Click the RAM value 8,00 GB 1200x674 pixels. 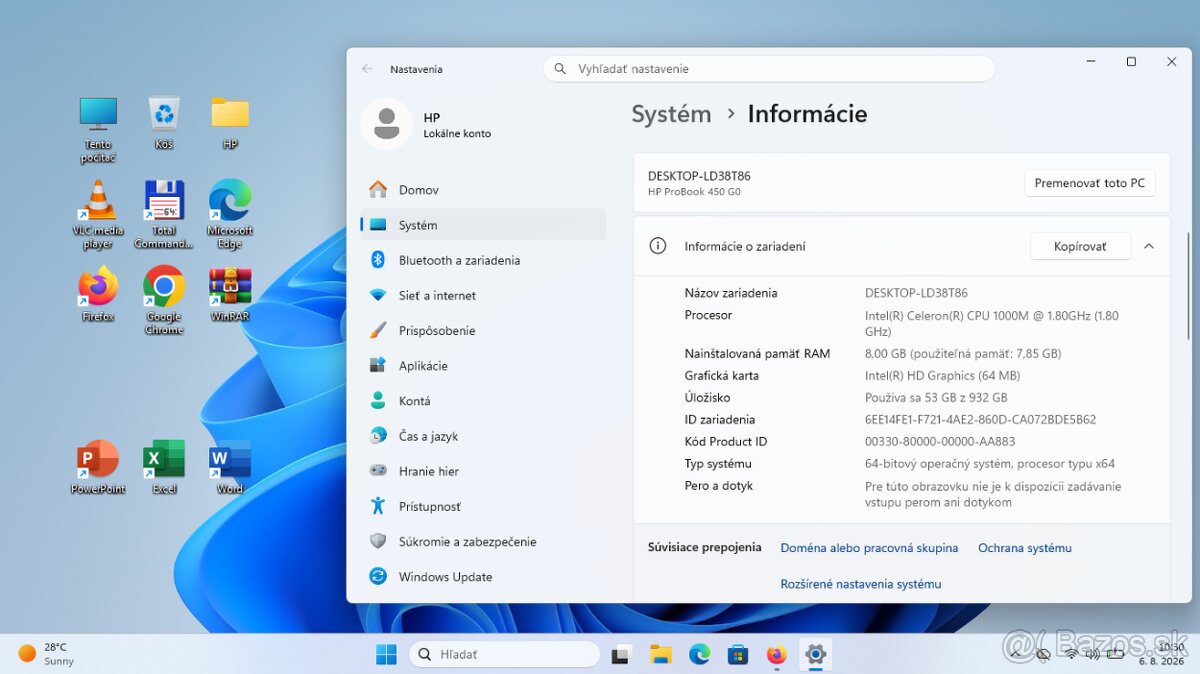(963, 354)
